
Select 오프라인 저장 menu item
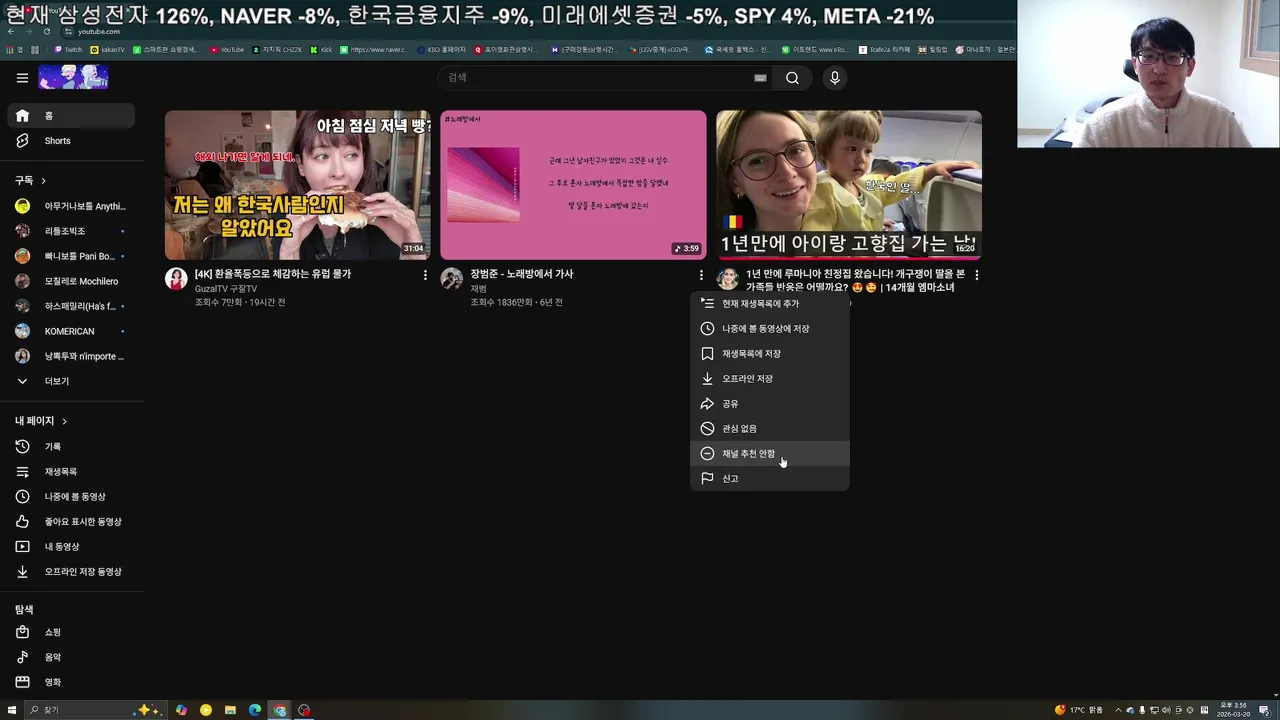770,379
